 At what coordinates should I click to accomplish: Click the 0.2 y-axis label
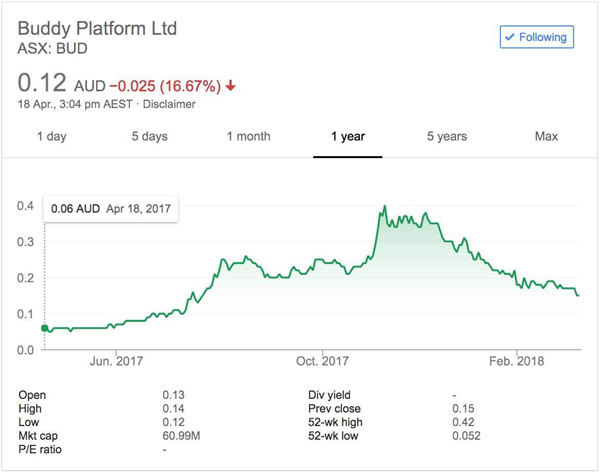(25, 278)
